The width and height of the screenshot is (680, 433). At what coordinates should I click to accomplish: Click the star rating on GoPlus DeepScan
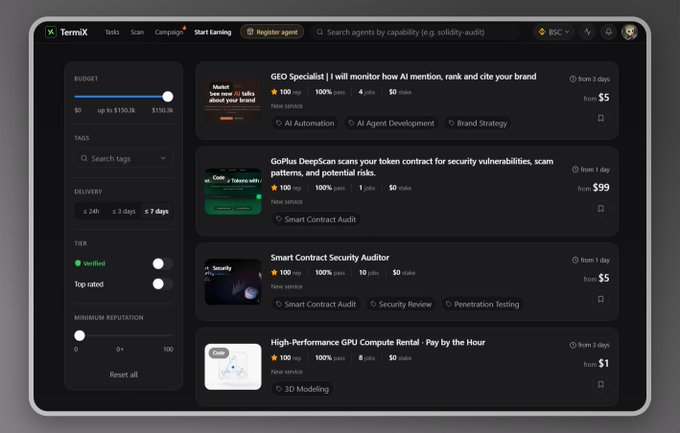pos(274,188)
